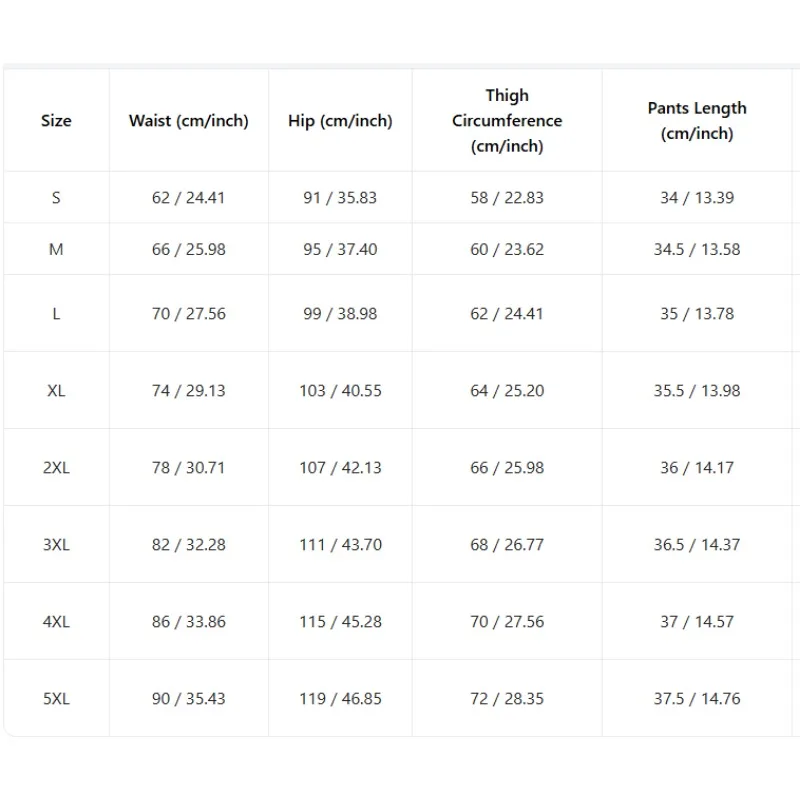Select thigh cell 66 / 25.98
Image resolution: width=800 pixels, height=800 pixels.
[507, 468]
